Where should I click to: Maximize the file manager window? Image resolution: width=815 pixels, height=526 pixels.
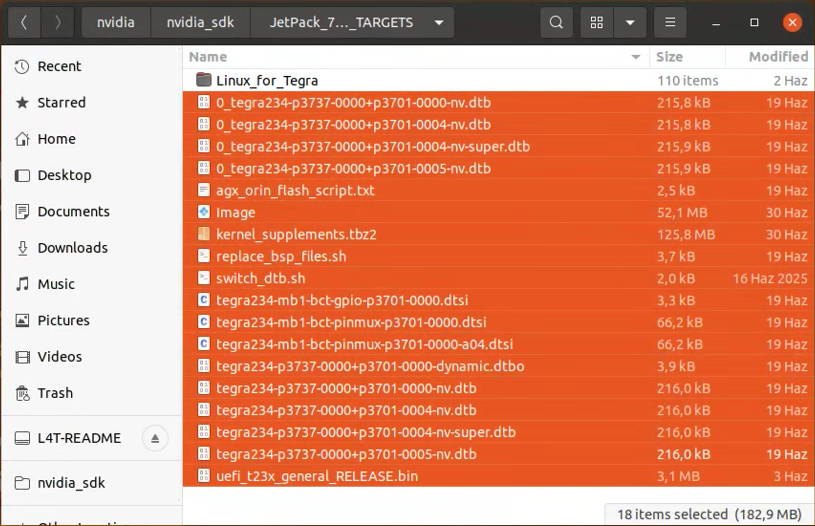coord(754,22)
